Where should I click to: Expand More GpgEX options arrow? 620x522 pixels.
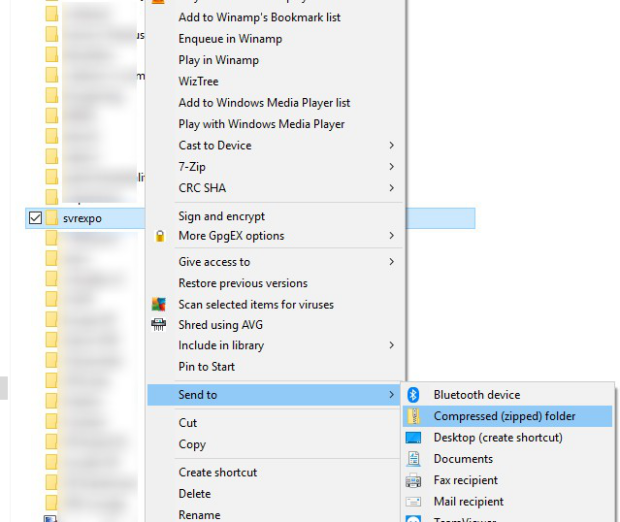(x=391, y=236)
